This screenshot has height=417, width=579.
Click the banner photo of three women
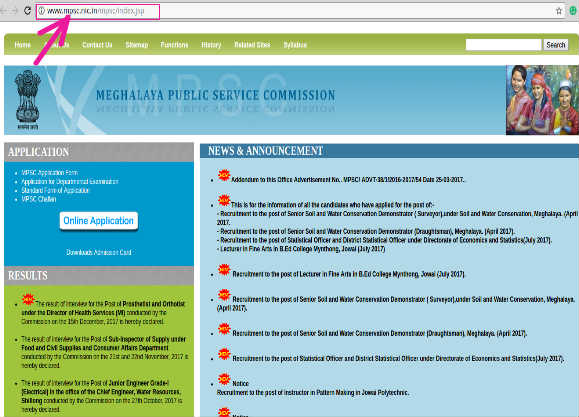point(542,100)
